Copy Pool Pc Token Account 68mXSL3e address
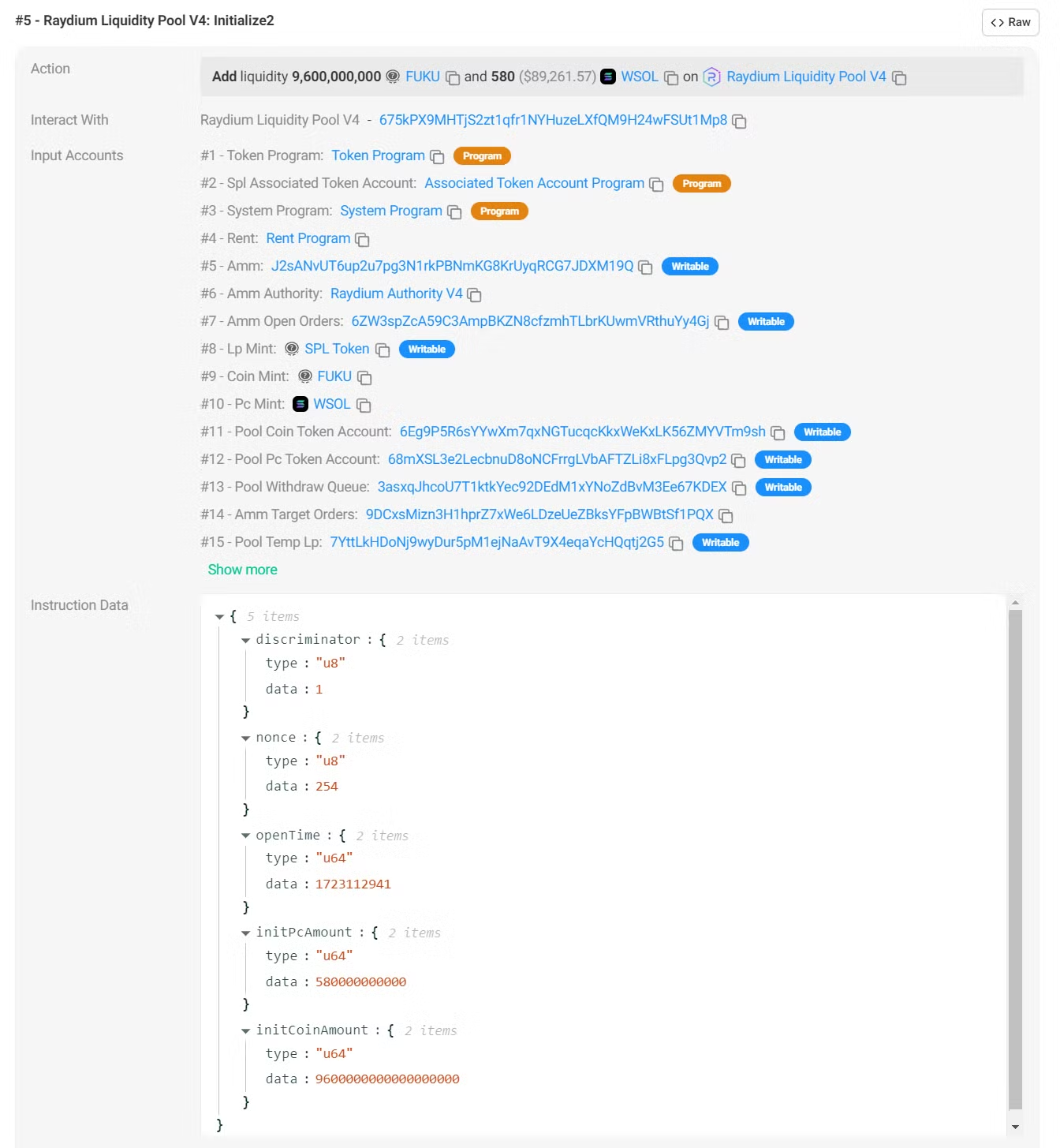Viewport: 1060px width, 1148px height. (x=738, y=461)
